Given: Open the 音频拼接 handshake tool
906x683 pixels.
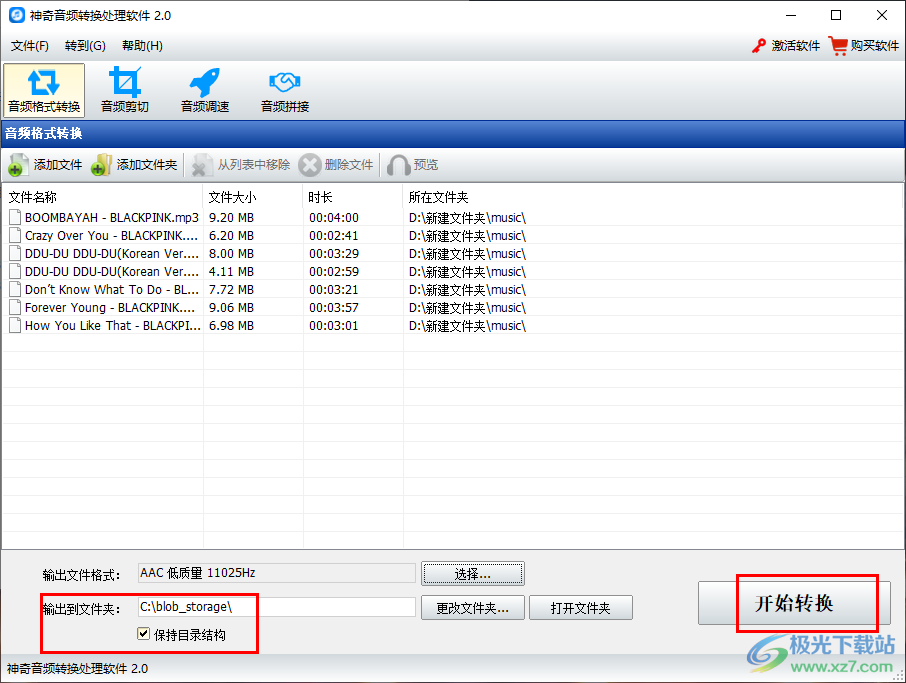Looking at the screenshot, I should click(x=285, y=90).
